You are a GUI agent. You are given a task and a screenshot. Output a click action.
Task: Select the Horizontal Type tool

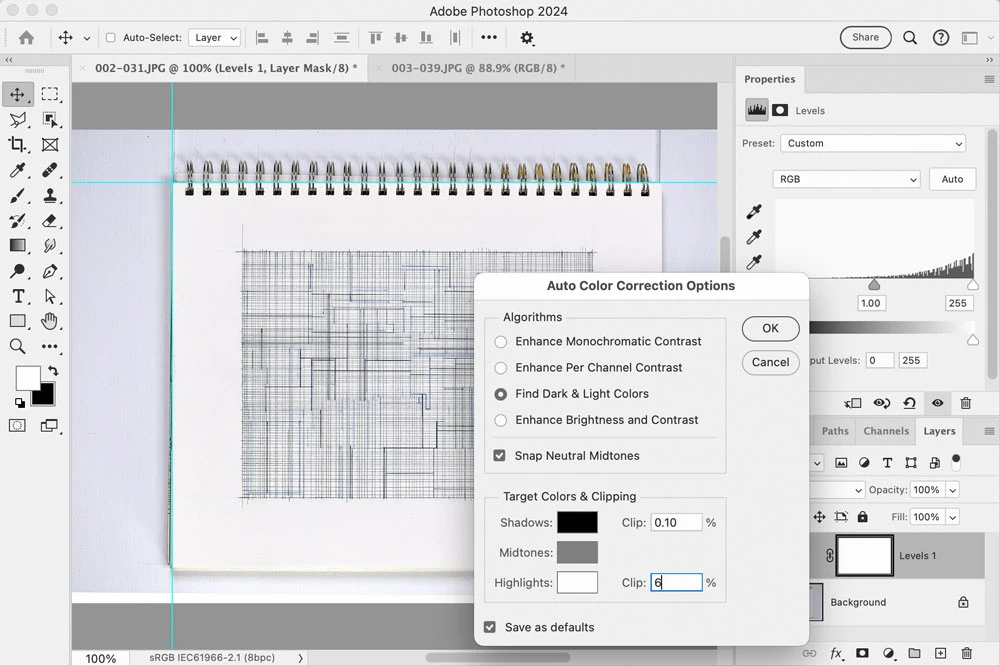[x=18, y=297]
